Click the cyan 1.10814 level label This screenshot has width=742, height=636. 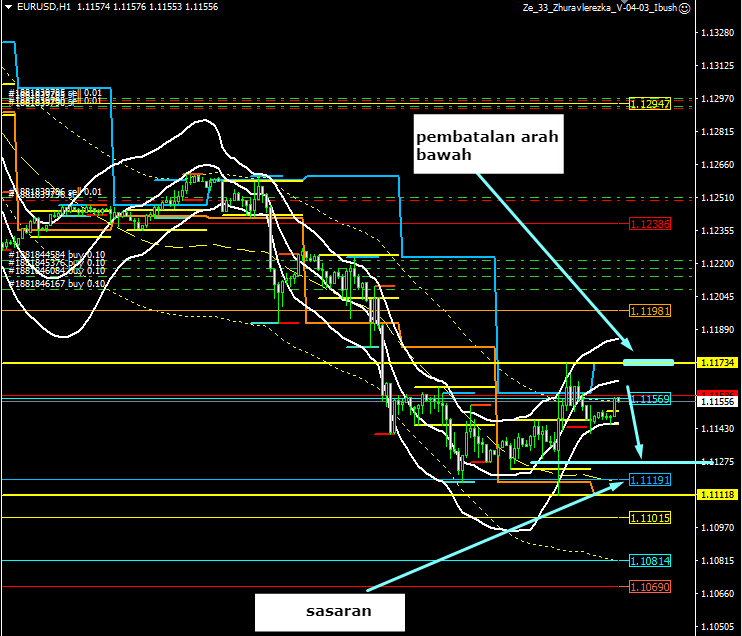click(650, 561)
